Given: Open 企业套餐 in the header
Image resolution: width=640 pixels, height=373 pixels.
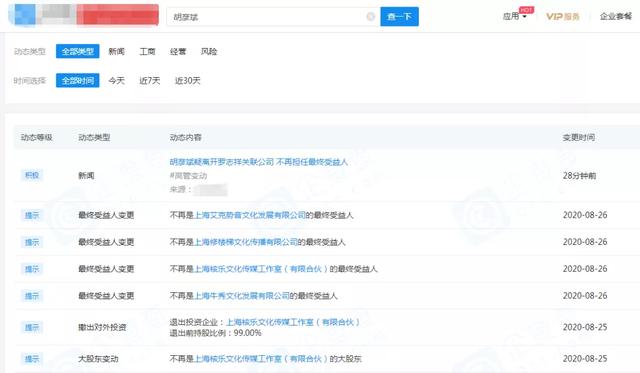Looking at the screenshot, I should coord(616,16).
